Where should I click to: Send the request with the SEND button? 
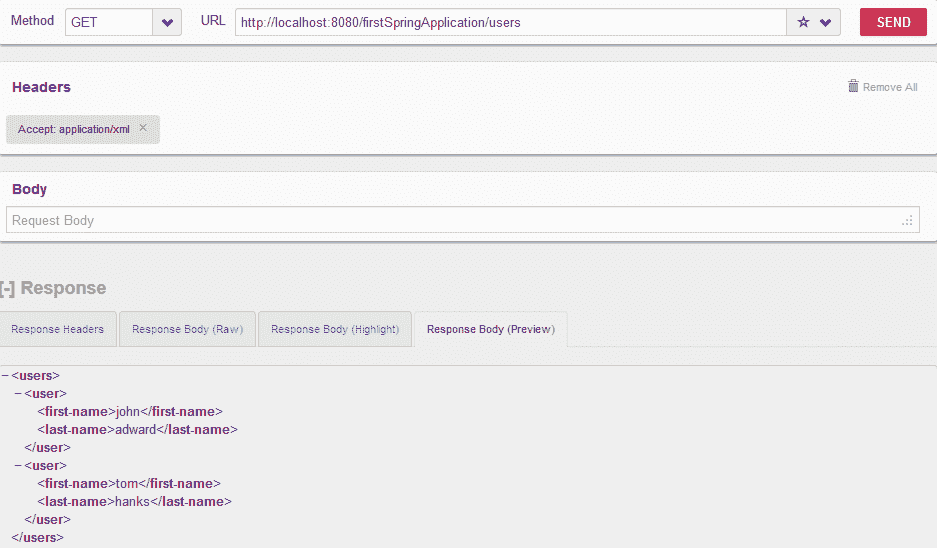point(893,22)
